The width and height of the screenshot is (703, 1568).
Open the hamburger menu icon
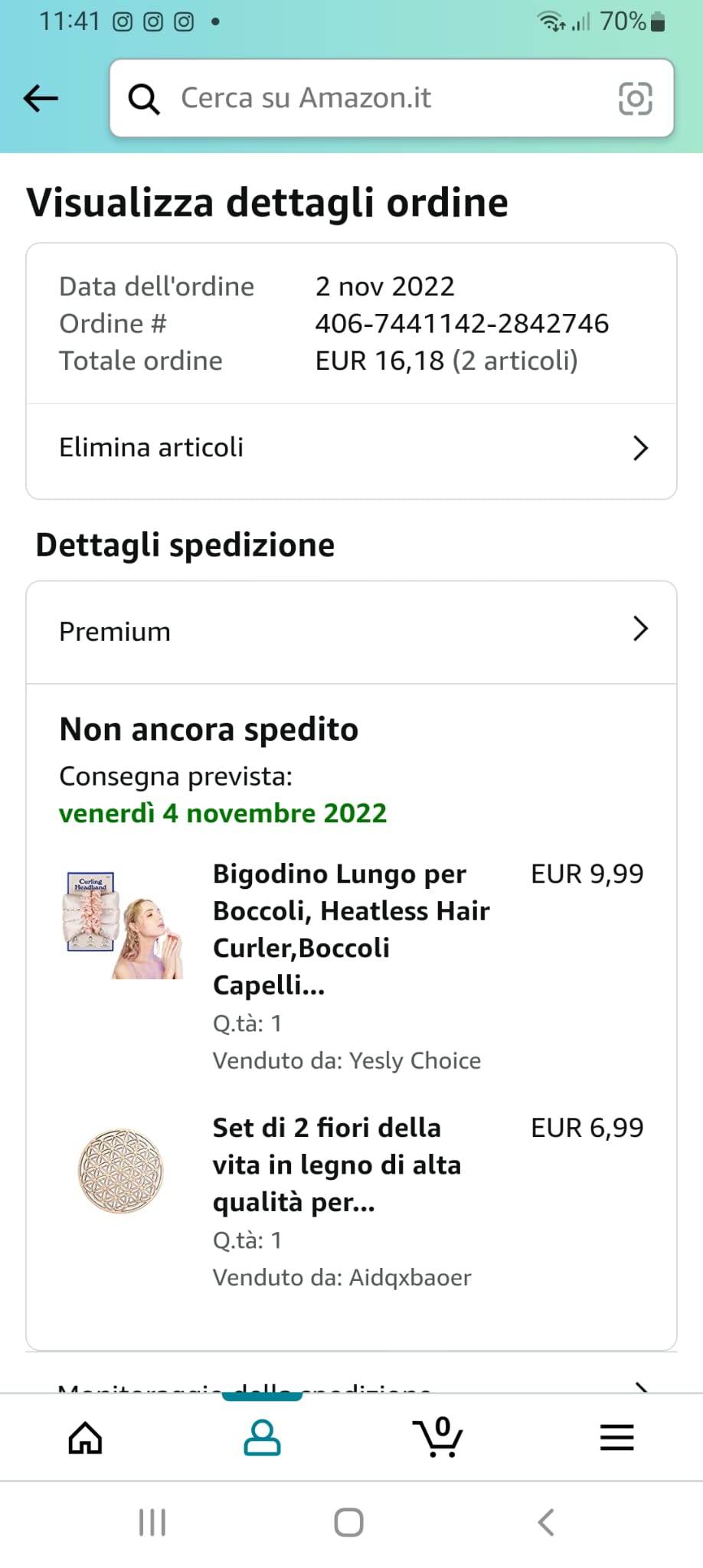616,1437
